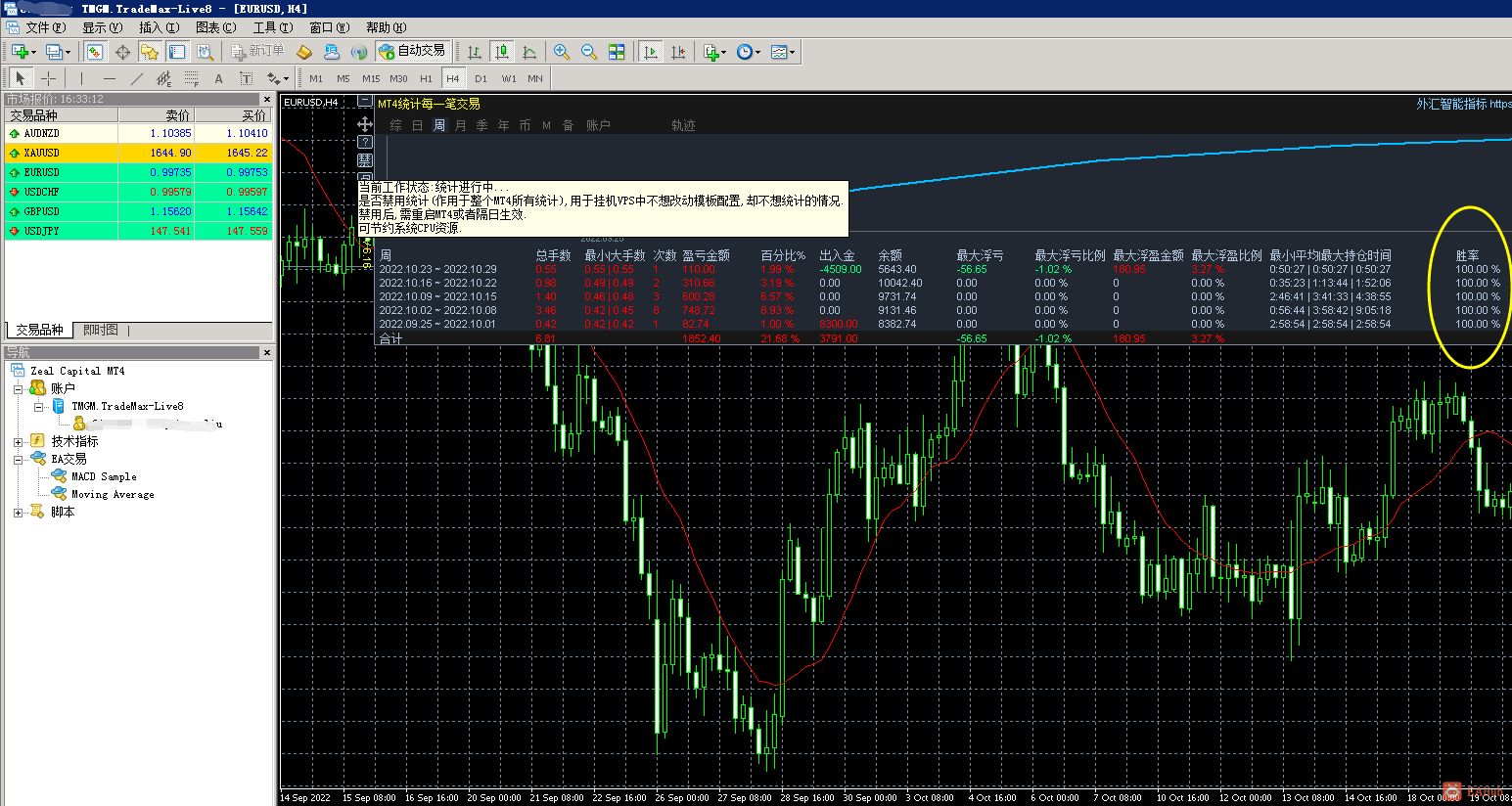Toggle the 自动交易 auto trading button
This screenshot has height=806, width=1512.
tap(412, 51)
